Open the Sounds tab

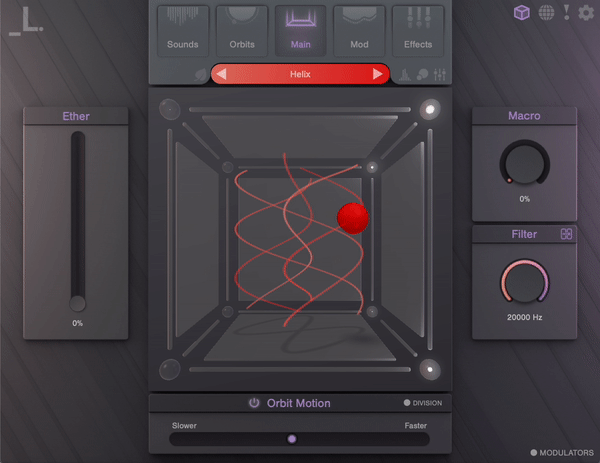pos(183,31)
